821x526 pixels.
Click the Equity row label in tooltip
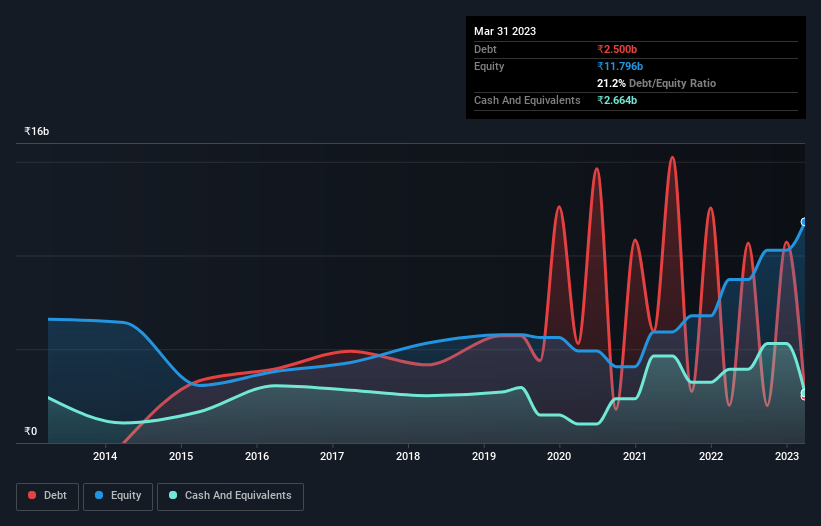coord(489,66)
